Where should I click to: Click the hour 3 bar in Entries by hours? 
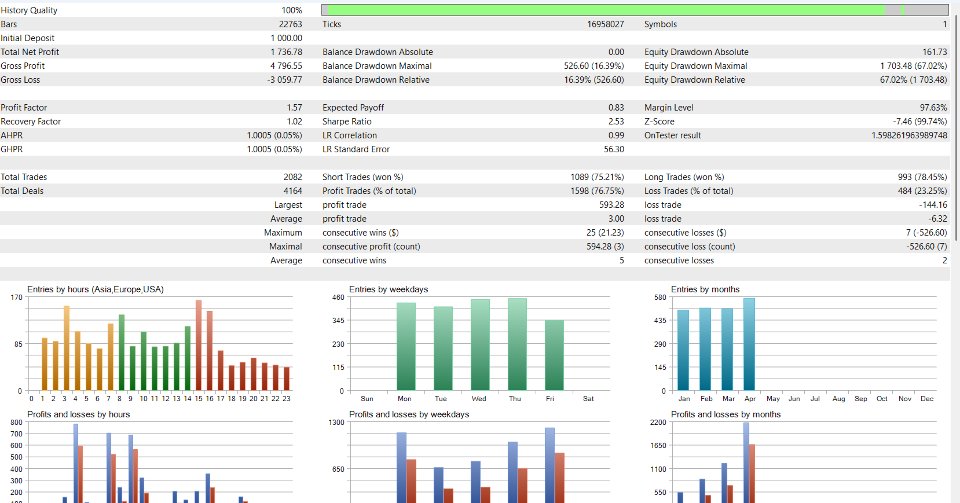pyautogui.click(x=67, y=348)
